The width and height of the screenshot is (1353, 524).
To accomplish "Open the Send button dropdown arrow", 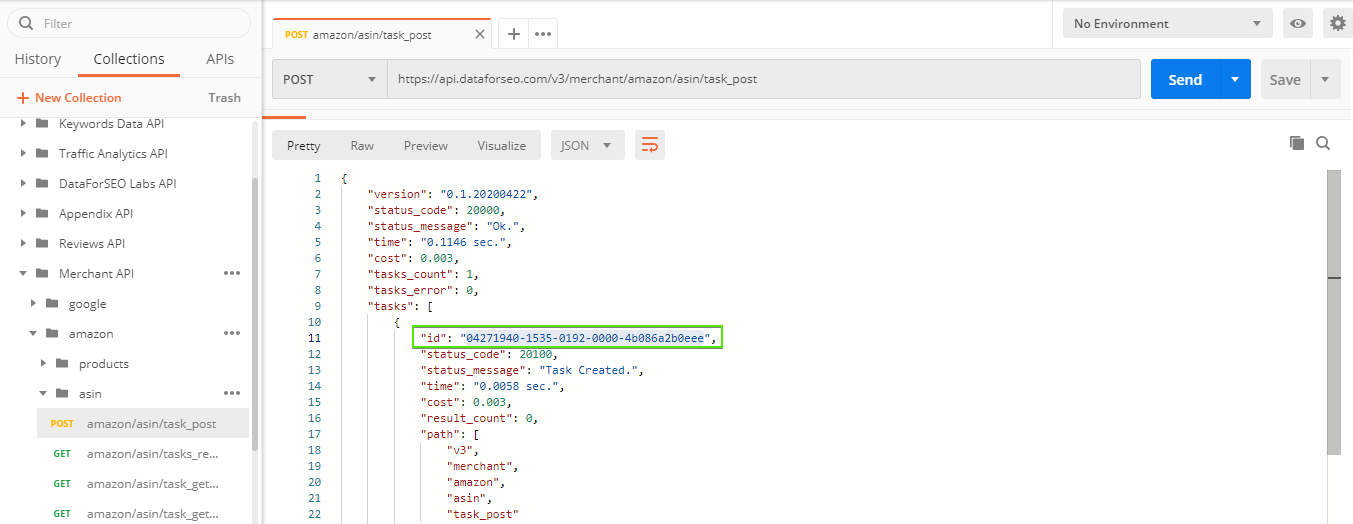I will point(1235,79).
